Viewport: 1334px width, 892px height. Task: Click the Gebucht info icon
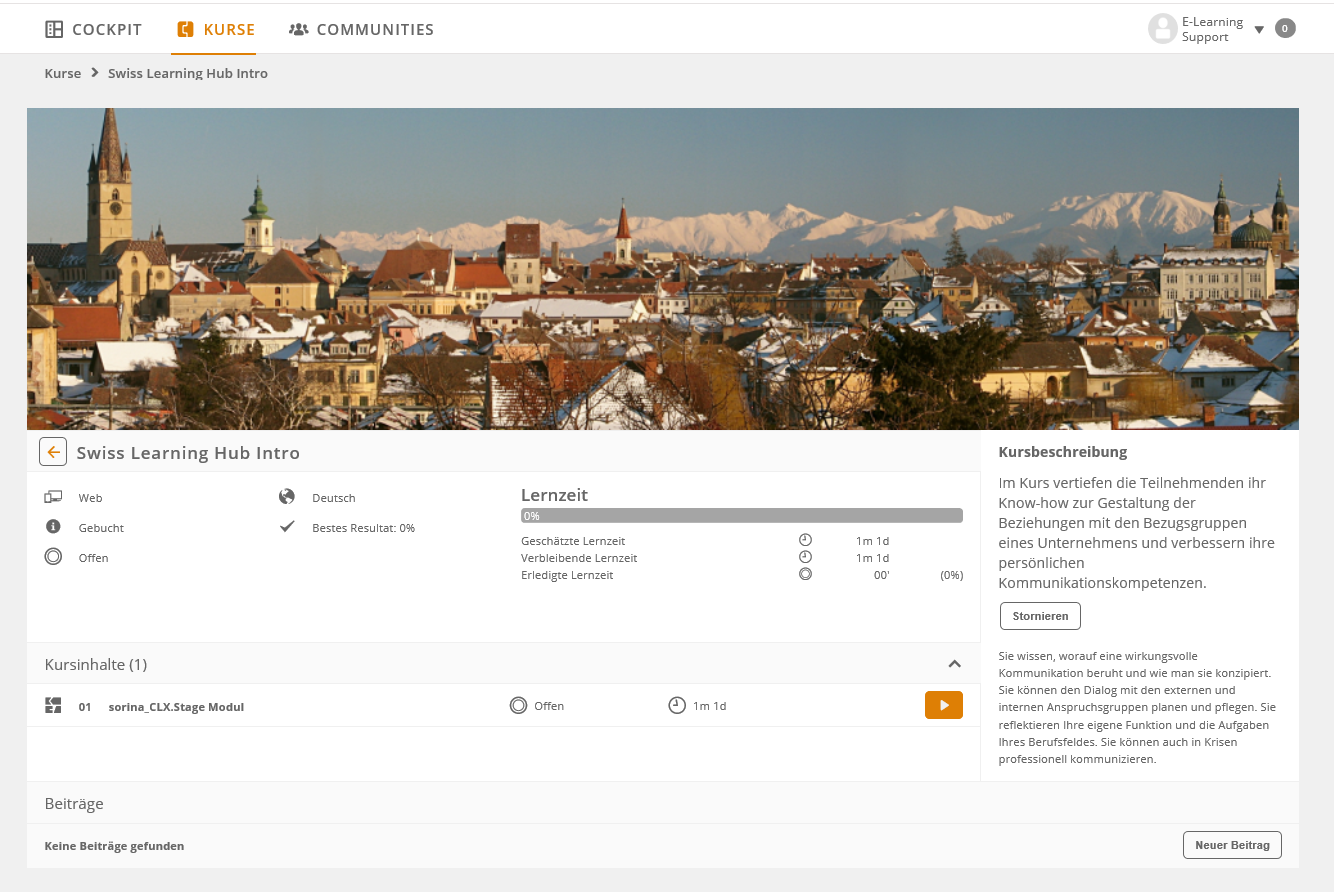pos(53,527)
